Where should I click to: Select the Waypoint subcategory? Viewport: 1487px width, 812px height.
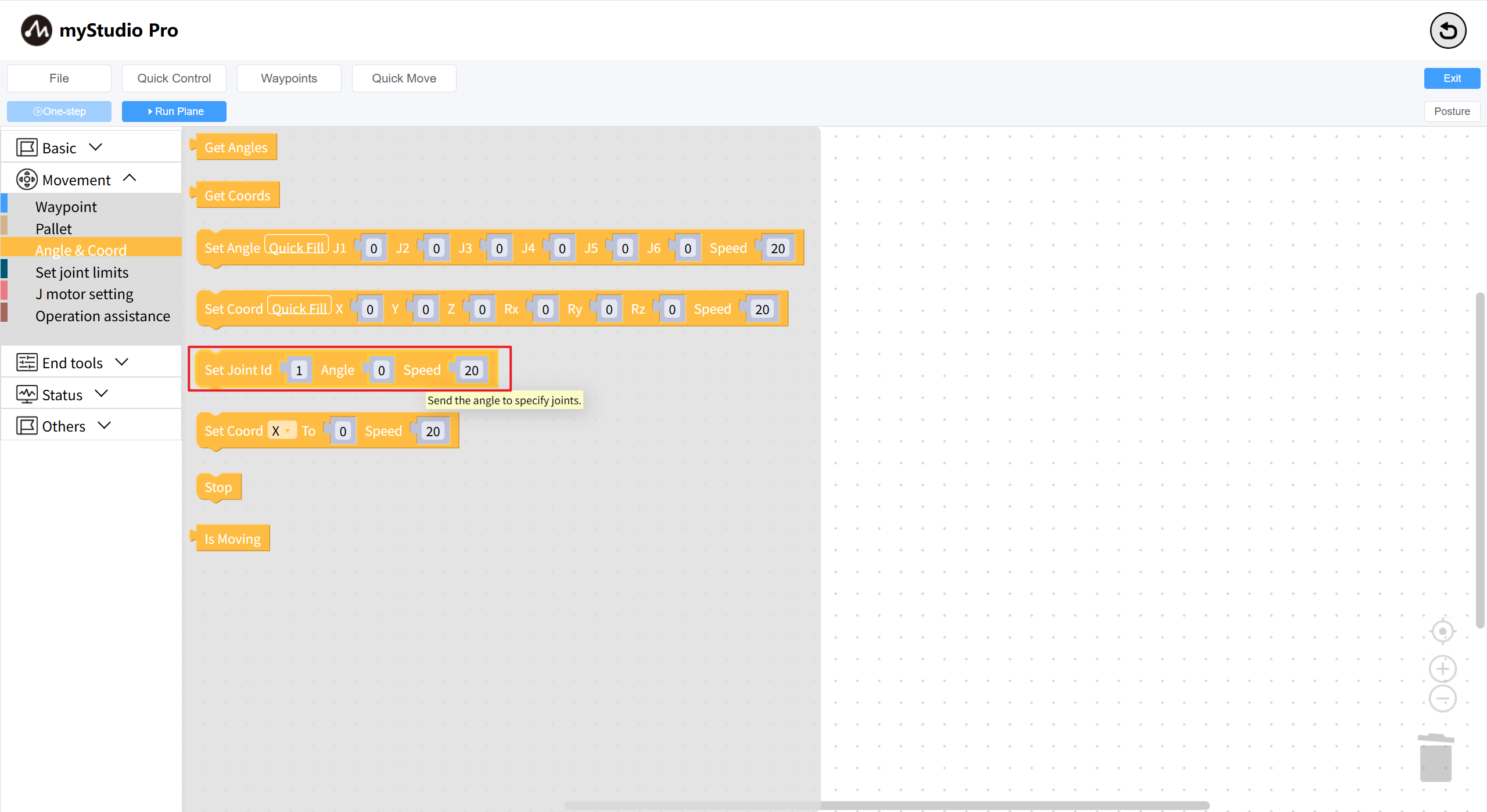pos(66,207)
